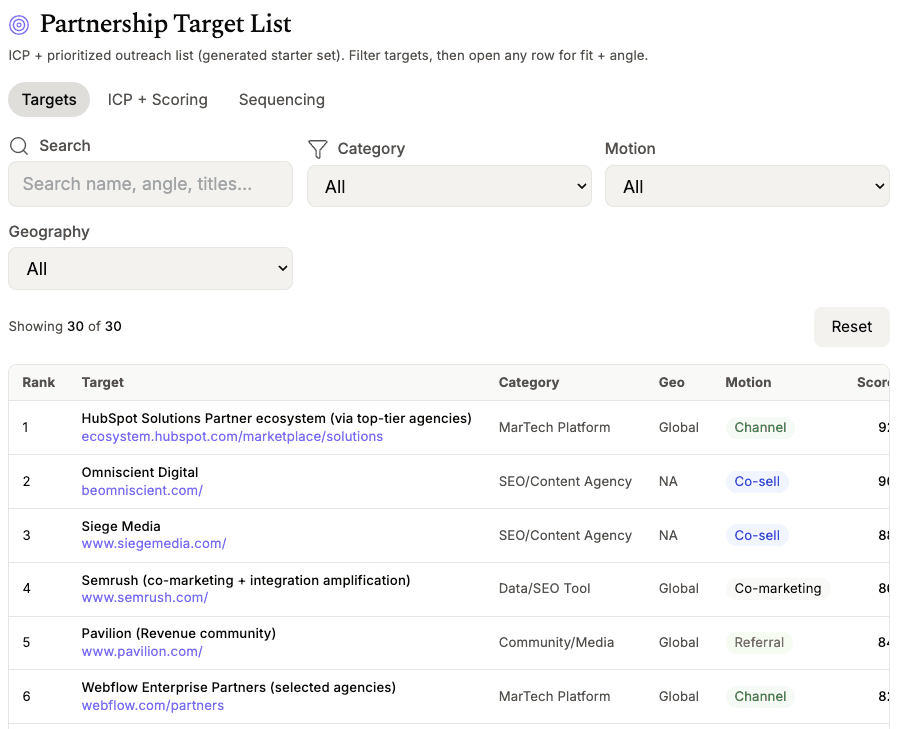Click the Rank column header
This screenshot has height=729, width=900.
39,382
